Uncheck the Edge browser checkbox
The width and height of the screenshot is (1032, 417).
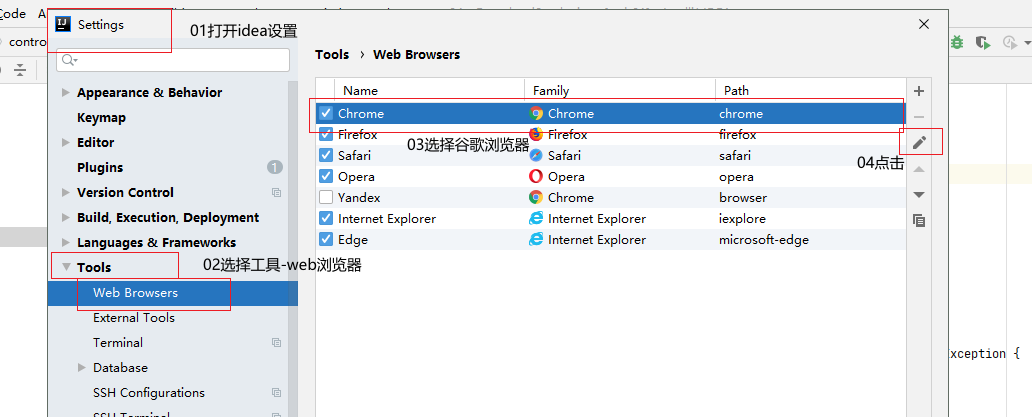[x=326, y=239]
